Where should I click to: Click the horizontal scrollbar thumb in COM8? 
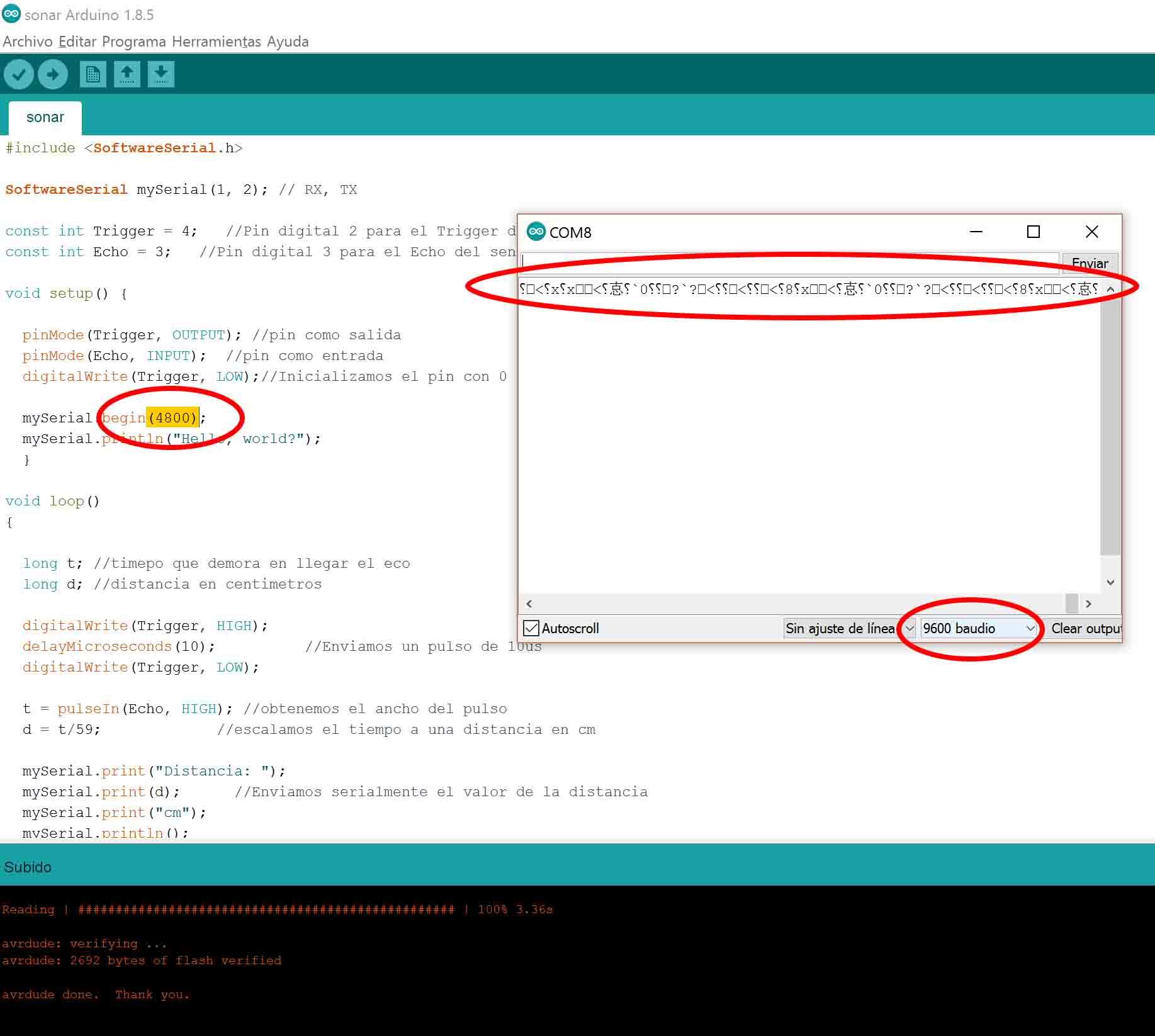[x=1072, y=604]
